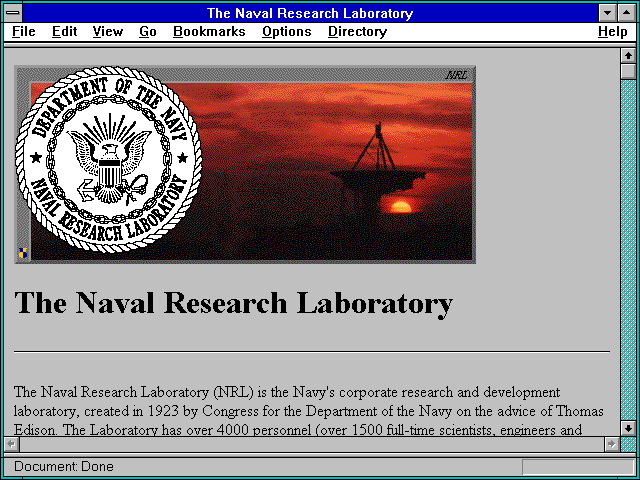The width and height of the screenshot is (640, 480).
Task: Click the status bar progress indicator box
Action: coord(578,467)
